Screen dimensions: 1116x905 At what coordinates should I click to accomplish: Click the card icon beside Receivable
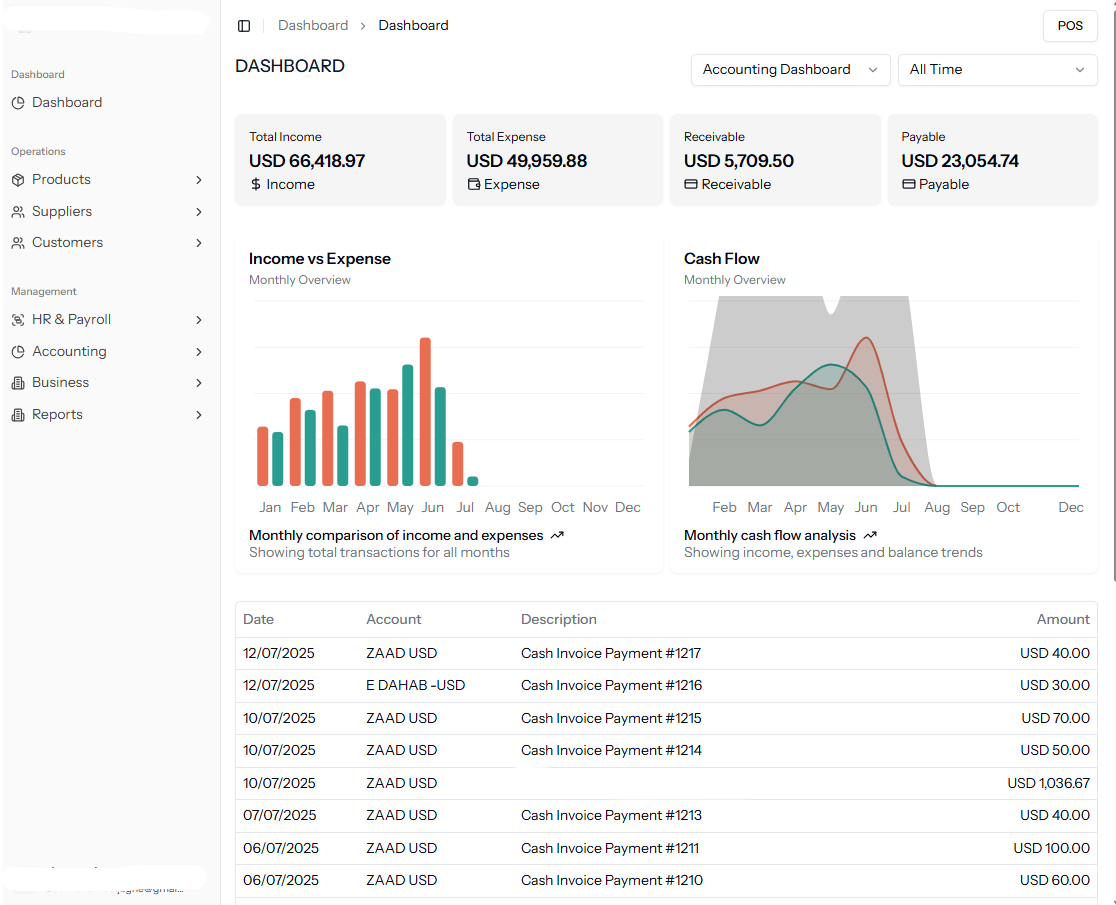click(x=690, y=184)
